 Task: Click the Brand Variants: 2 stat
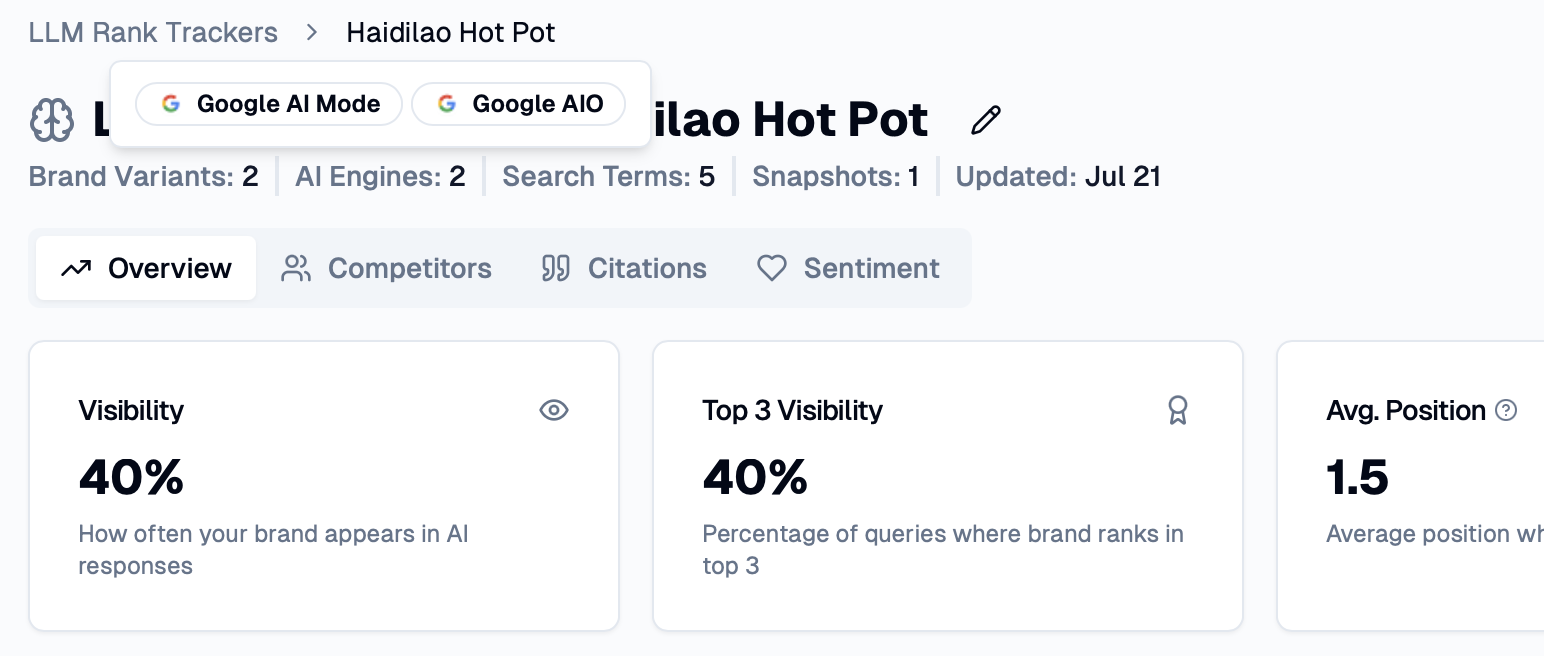pyautogui.click(x=143, y=177)
